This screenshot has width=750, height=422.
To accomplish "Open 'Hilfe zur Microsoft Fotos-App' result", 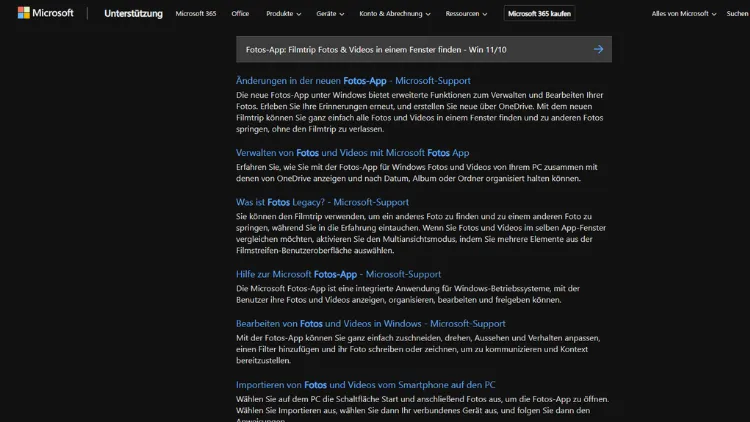I will (338, 274).
